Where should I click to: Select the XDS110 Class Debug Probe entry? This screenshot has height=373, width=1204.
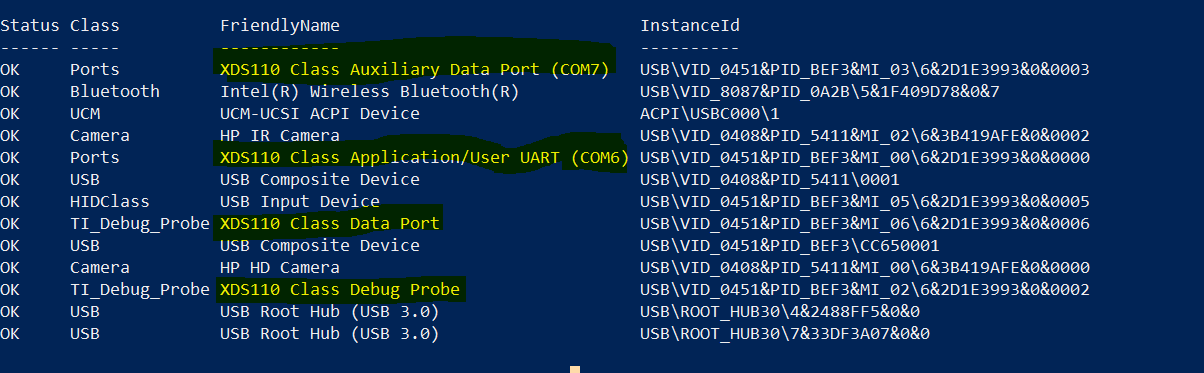pyautogui.click(x=340, y=290)
